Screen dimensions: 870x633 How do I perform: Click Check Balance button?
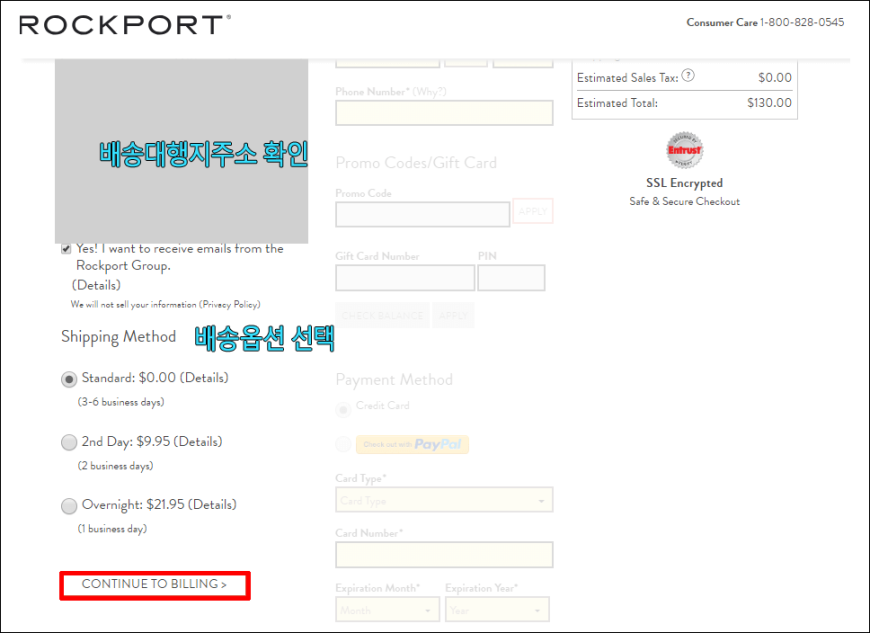click(382, 316)
